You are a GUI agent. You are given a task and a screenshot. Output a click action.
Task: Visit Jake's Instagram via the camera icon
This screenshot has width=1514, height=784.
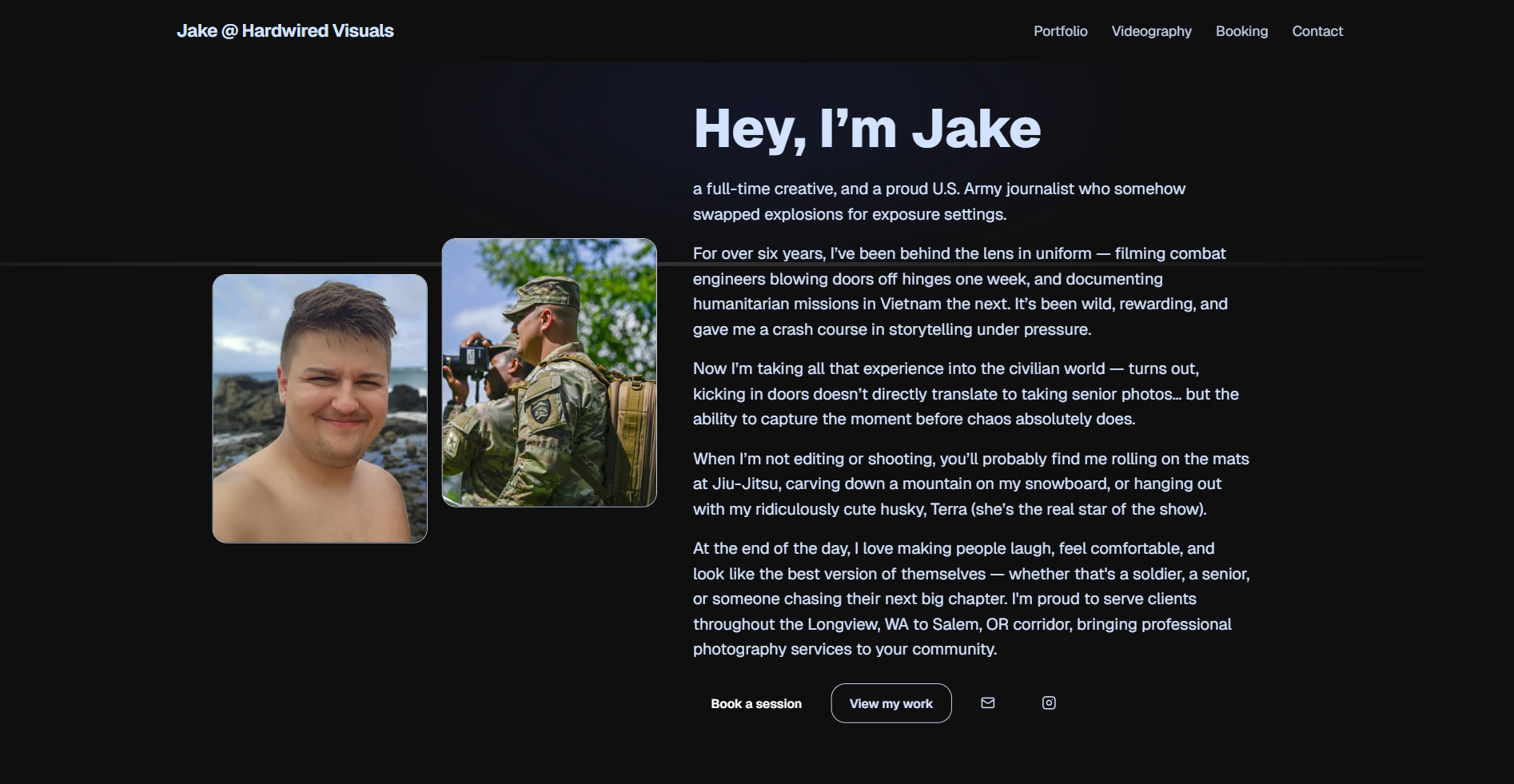tap(1049, 703)
